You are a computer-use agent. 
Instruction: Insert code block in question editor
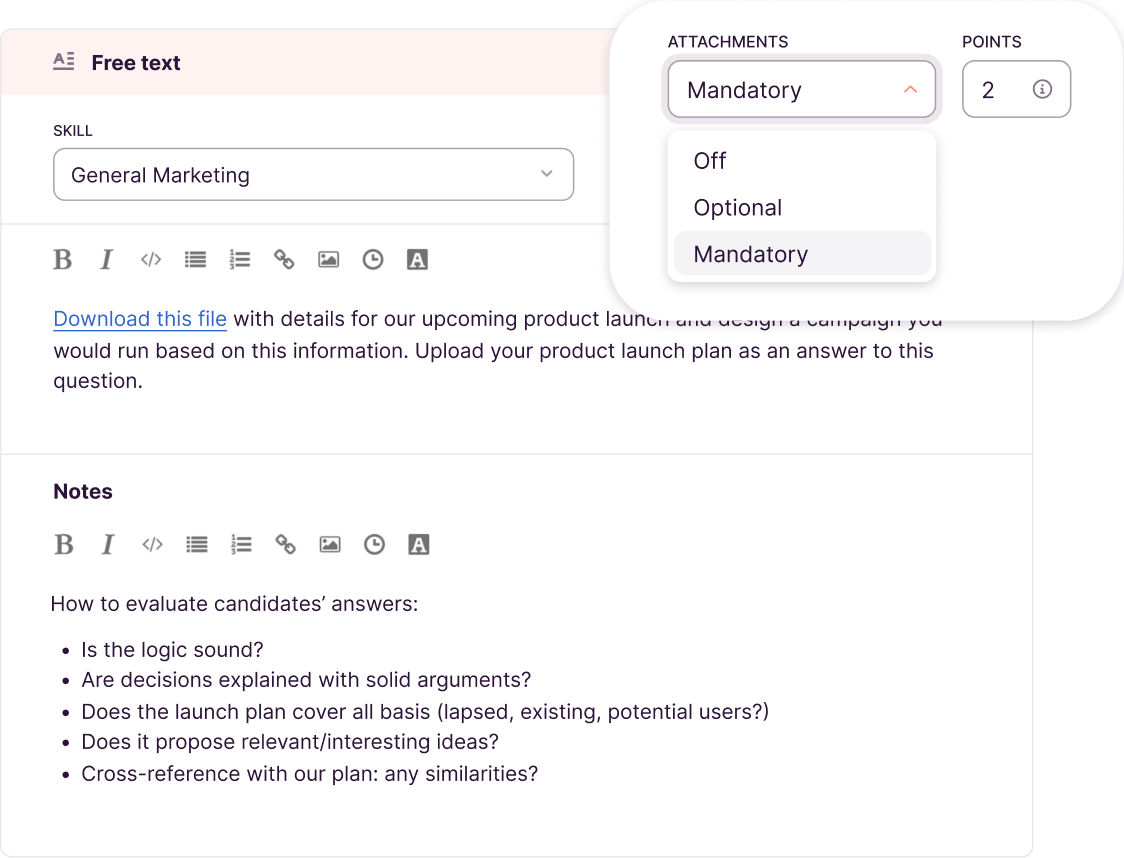pyautogui.click(x=151, y=259)
